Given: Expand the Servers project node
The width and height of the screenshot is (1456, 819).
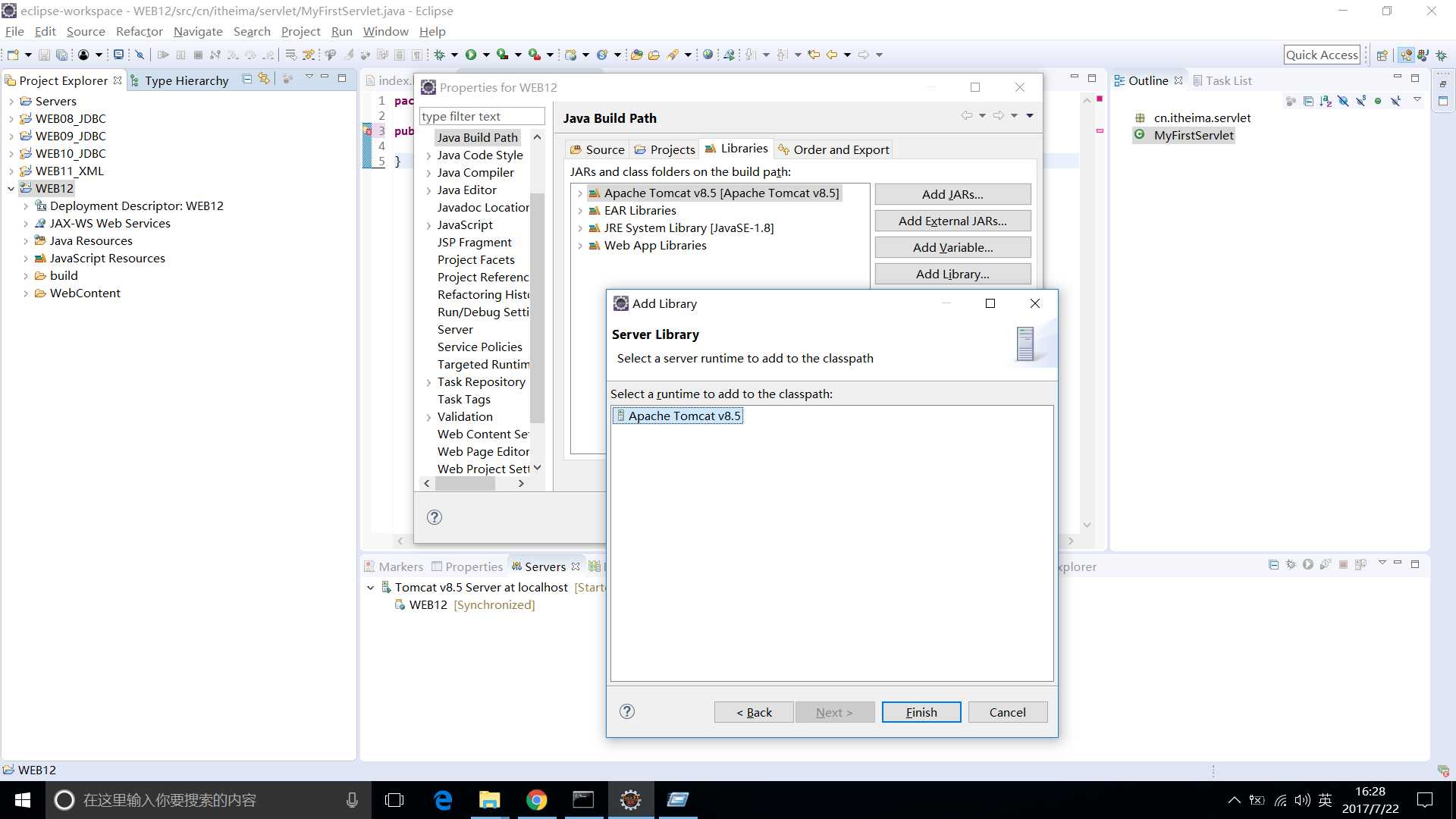Looking at the screenshot, I should (11, 102).
